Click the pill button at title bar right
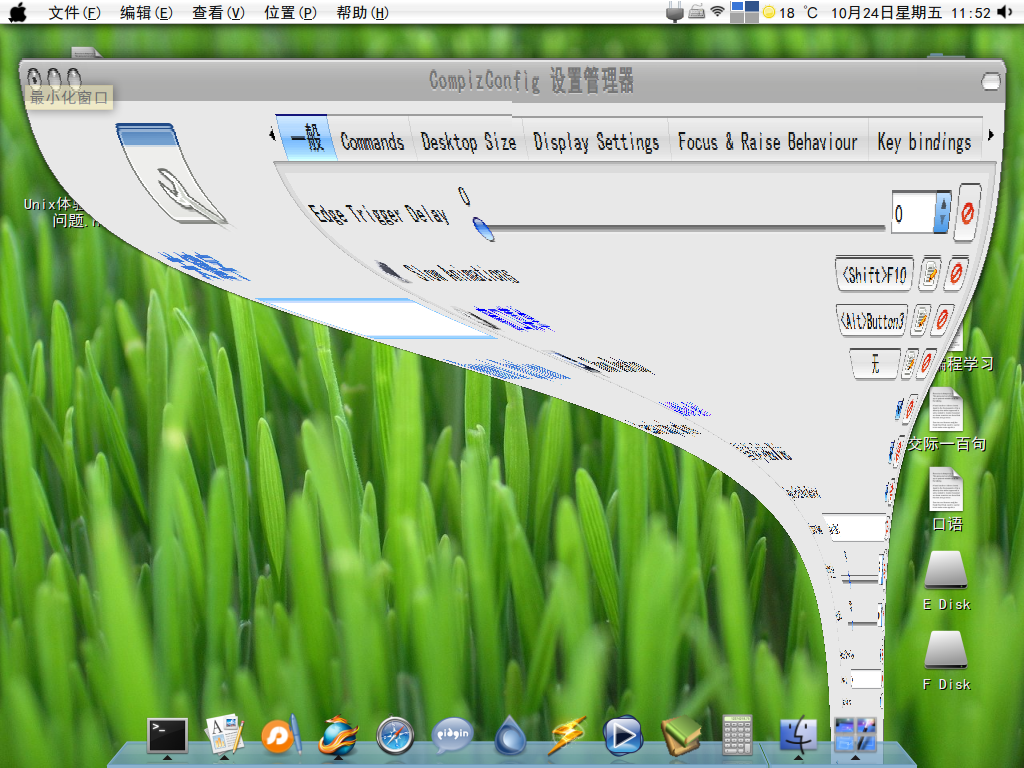This screenshot has width=1024, height=768. tap(991, 81)
